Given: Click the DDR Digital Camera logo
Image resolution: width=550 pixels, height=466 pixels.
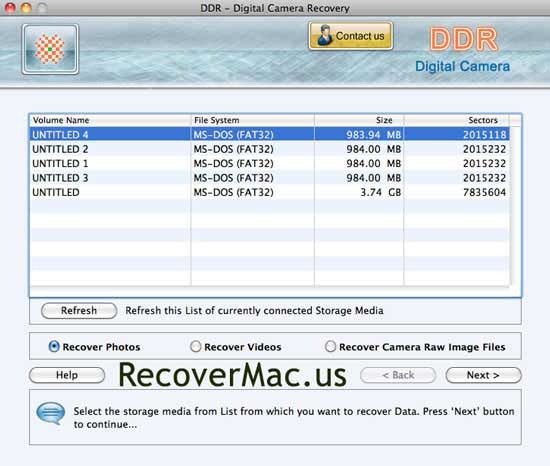Looking at the screenshot, I should tap(463, 49).
